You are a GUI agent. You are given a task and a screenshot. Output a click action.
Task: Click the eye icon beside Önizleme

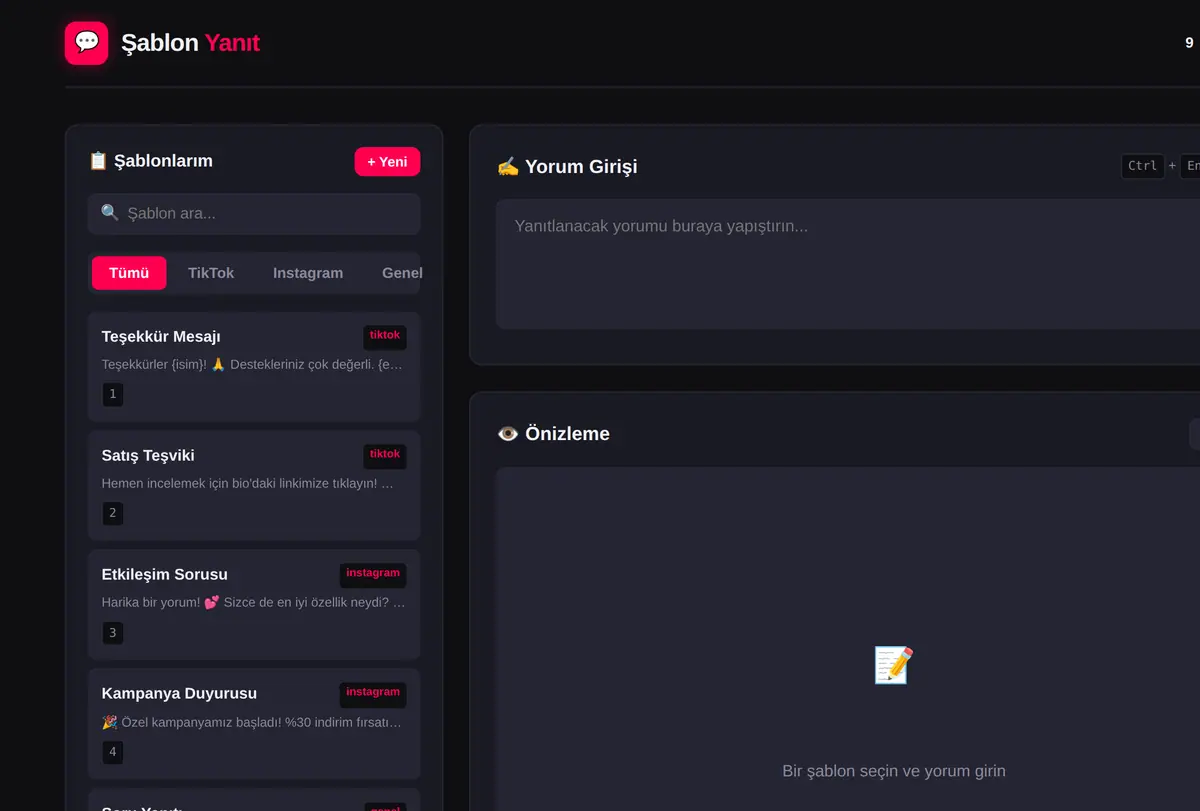508,434
